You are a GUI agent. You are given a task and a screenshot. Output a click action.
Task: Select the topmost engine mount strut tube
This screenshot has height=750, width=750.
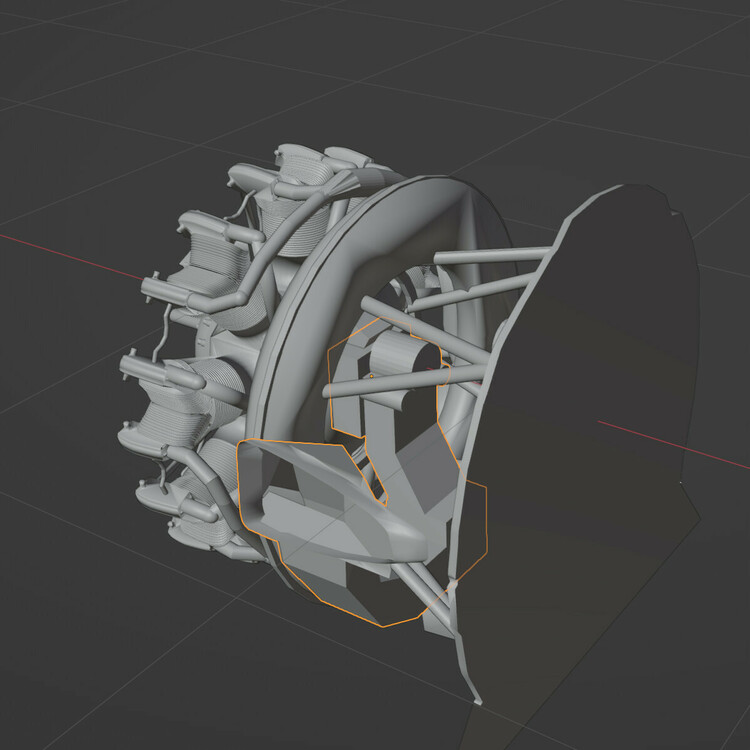[493, 255]
